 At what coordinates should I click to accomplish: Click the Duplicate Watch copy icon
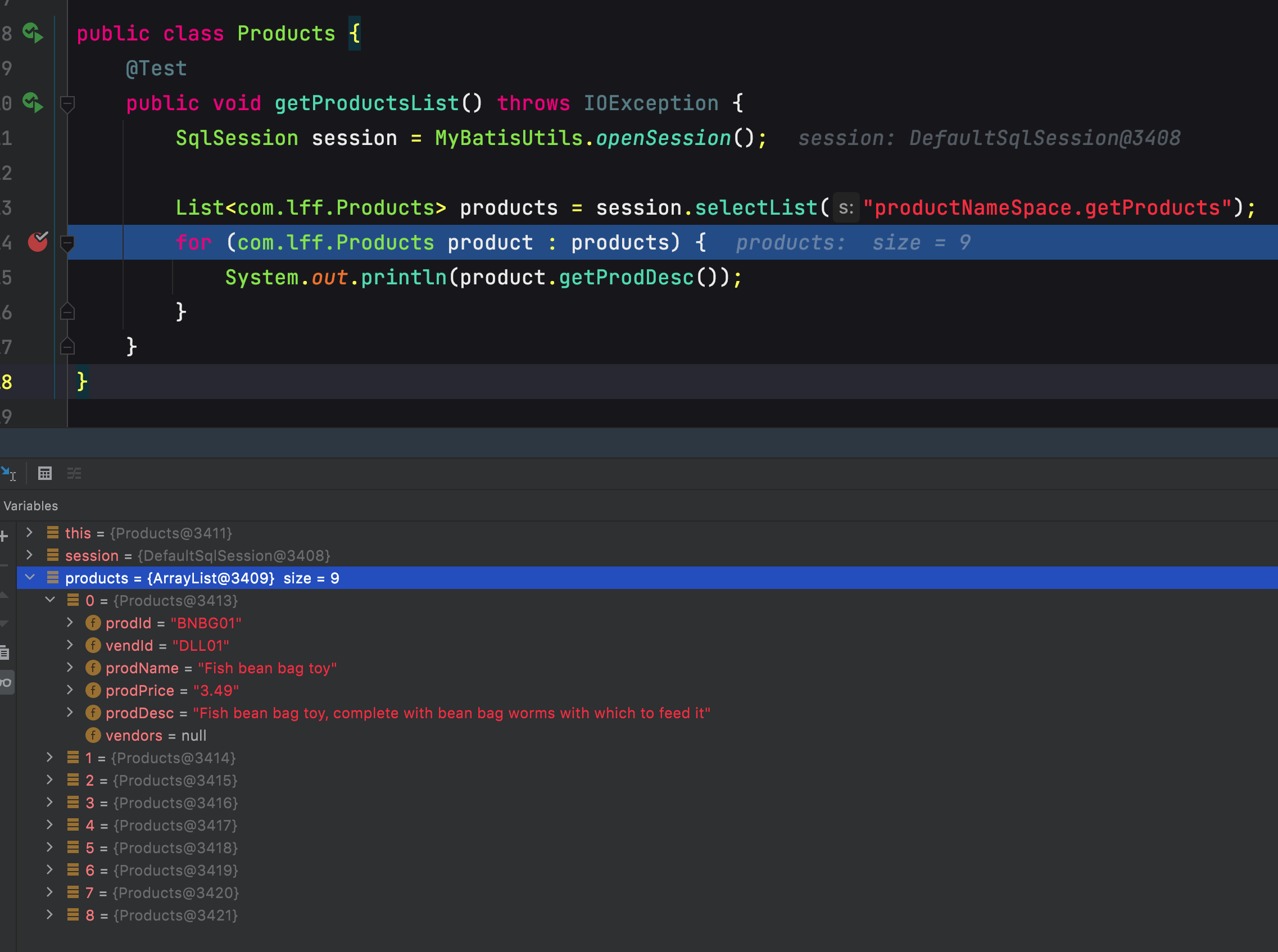(x=4, y=653)
